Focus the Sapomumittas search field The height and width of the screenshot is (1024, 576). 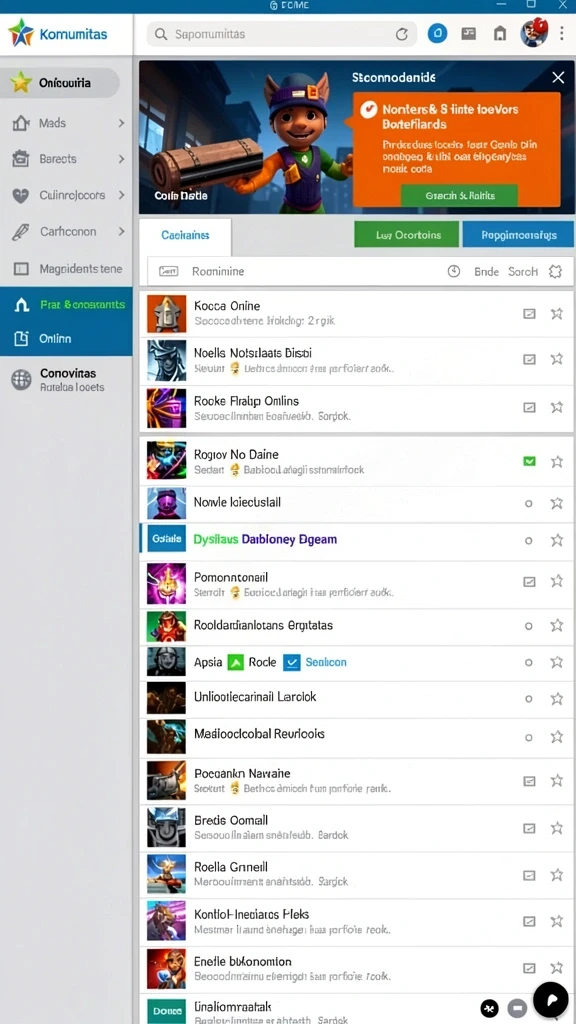281,35
